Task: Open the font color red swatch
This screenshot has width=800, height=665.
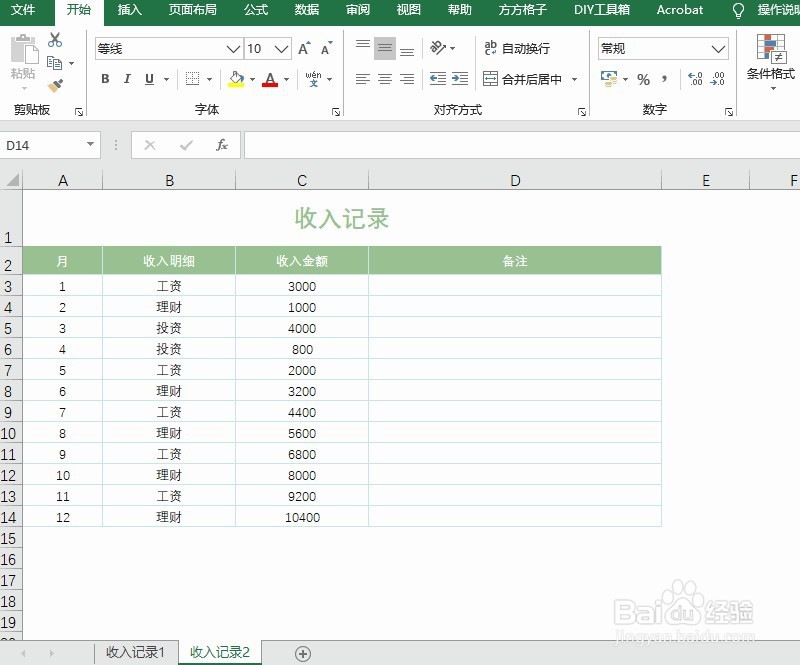Action: [x=270, y=83]
